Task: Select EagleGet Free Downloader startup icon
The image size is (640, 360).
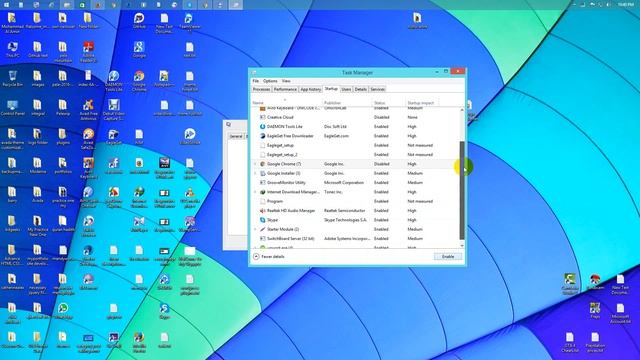Action: 262,136
